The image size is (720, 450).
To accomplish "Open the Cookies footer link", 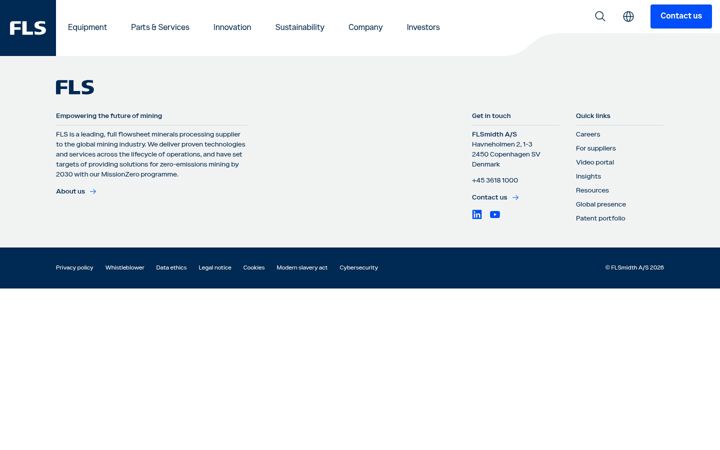I will tap(254, 268).
